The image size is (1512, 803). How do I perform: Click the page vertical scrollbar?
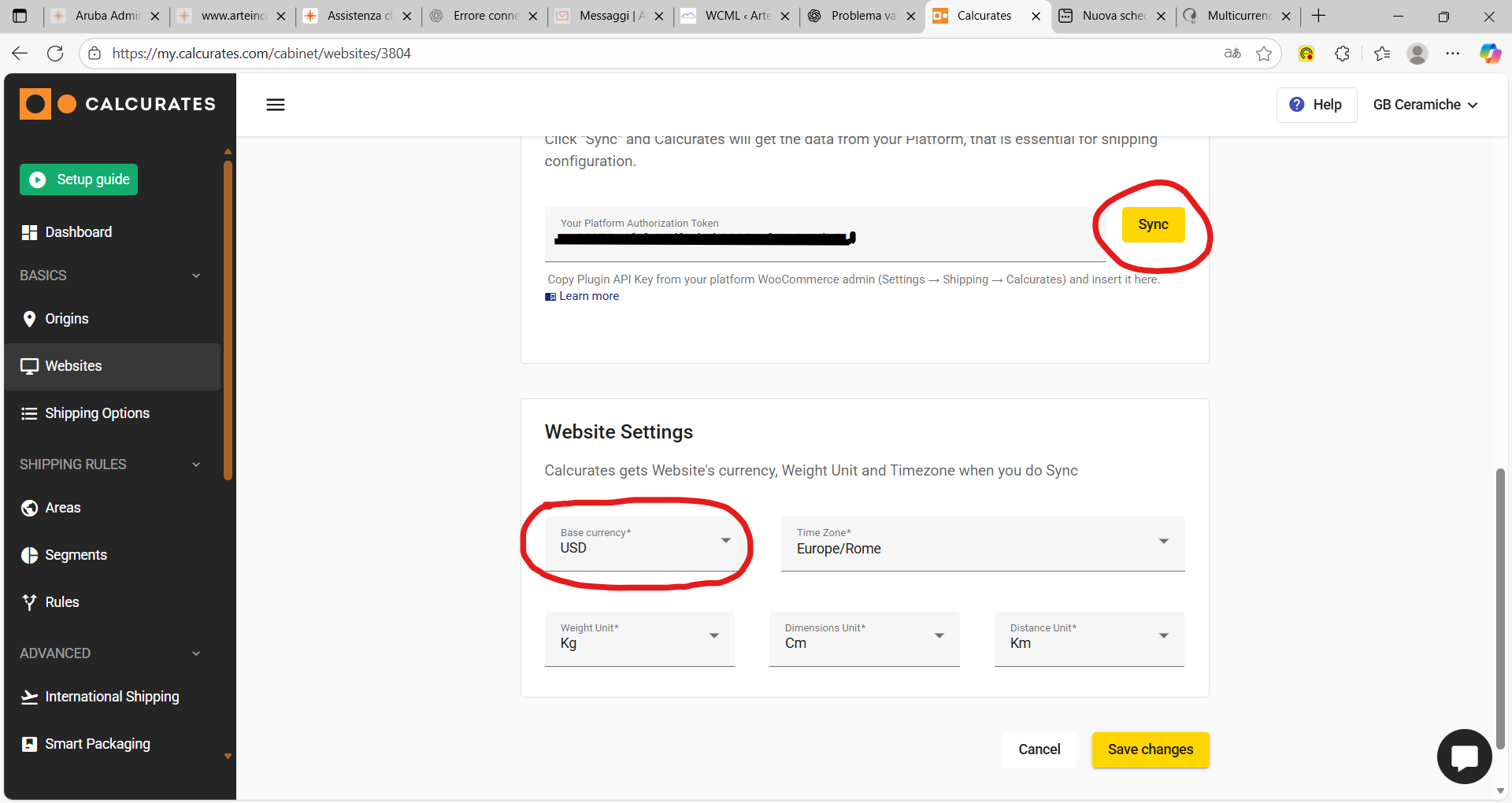point(1500,608)
